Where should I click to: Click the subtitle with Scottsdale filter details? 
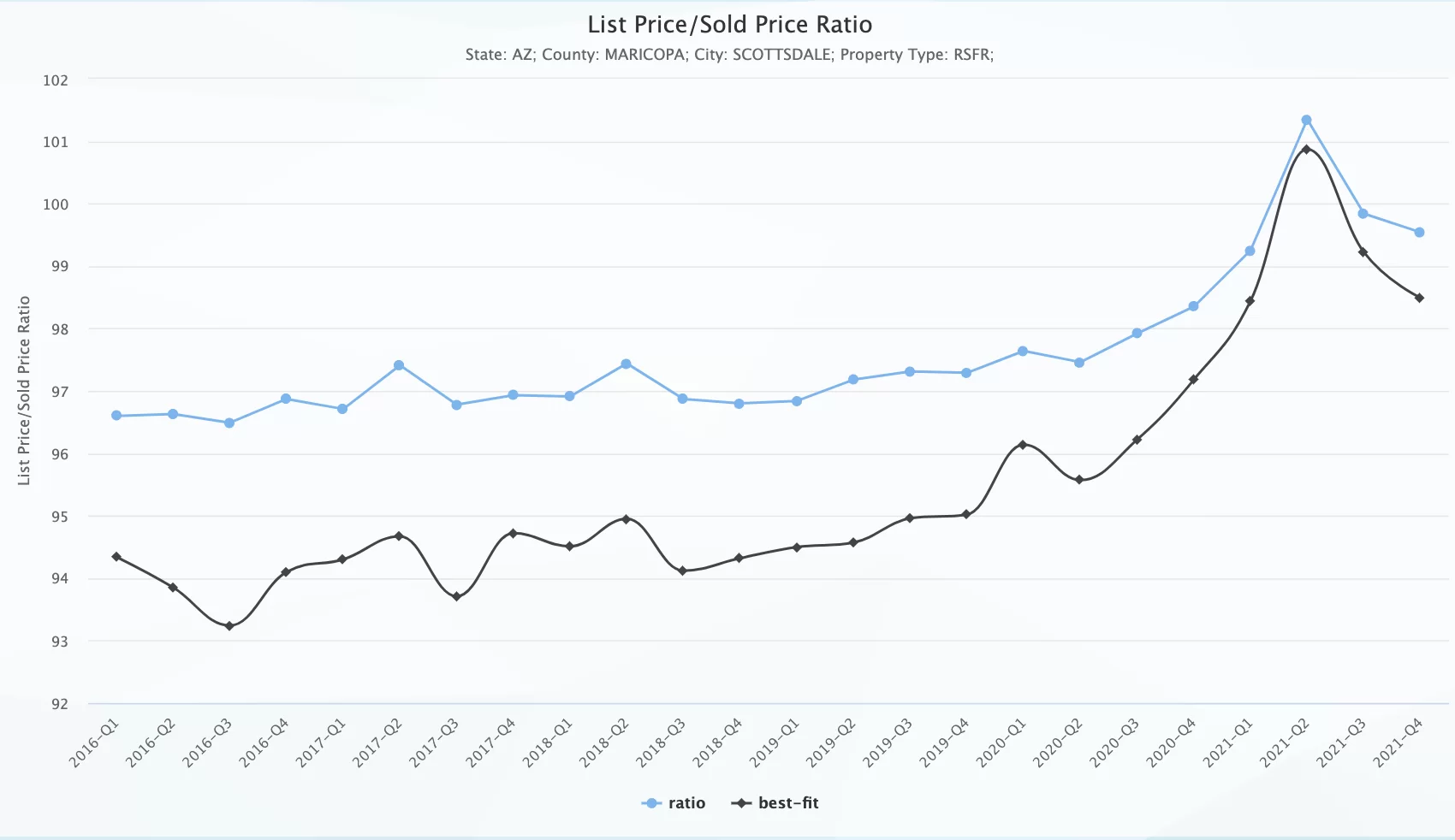(729, 55)
